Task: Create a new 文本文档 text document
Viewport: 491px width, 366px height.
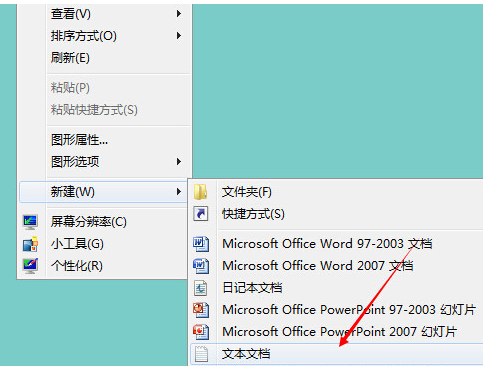Action: 336,354
